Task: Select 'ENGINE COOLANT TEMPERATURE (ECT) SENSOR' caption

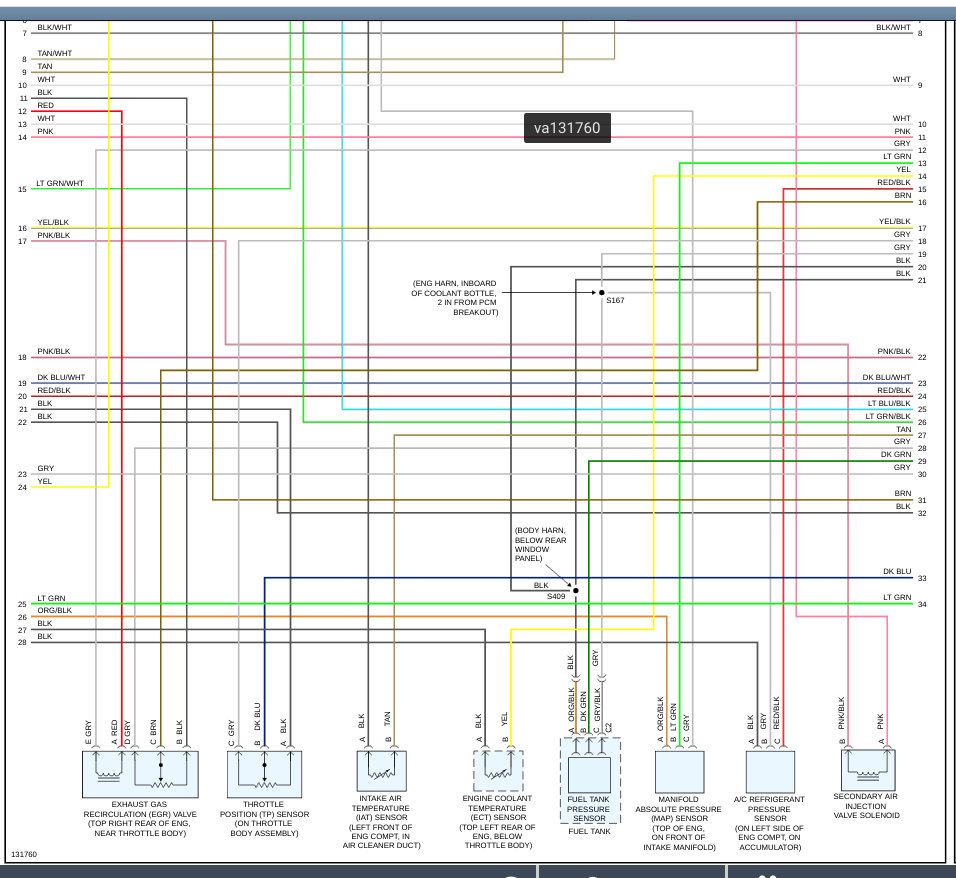Action: [x=498, y=822]
